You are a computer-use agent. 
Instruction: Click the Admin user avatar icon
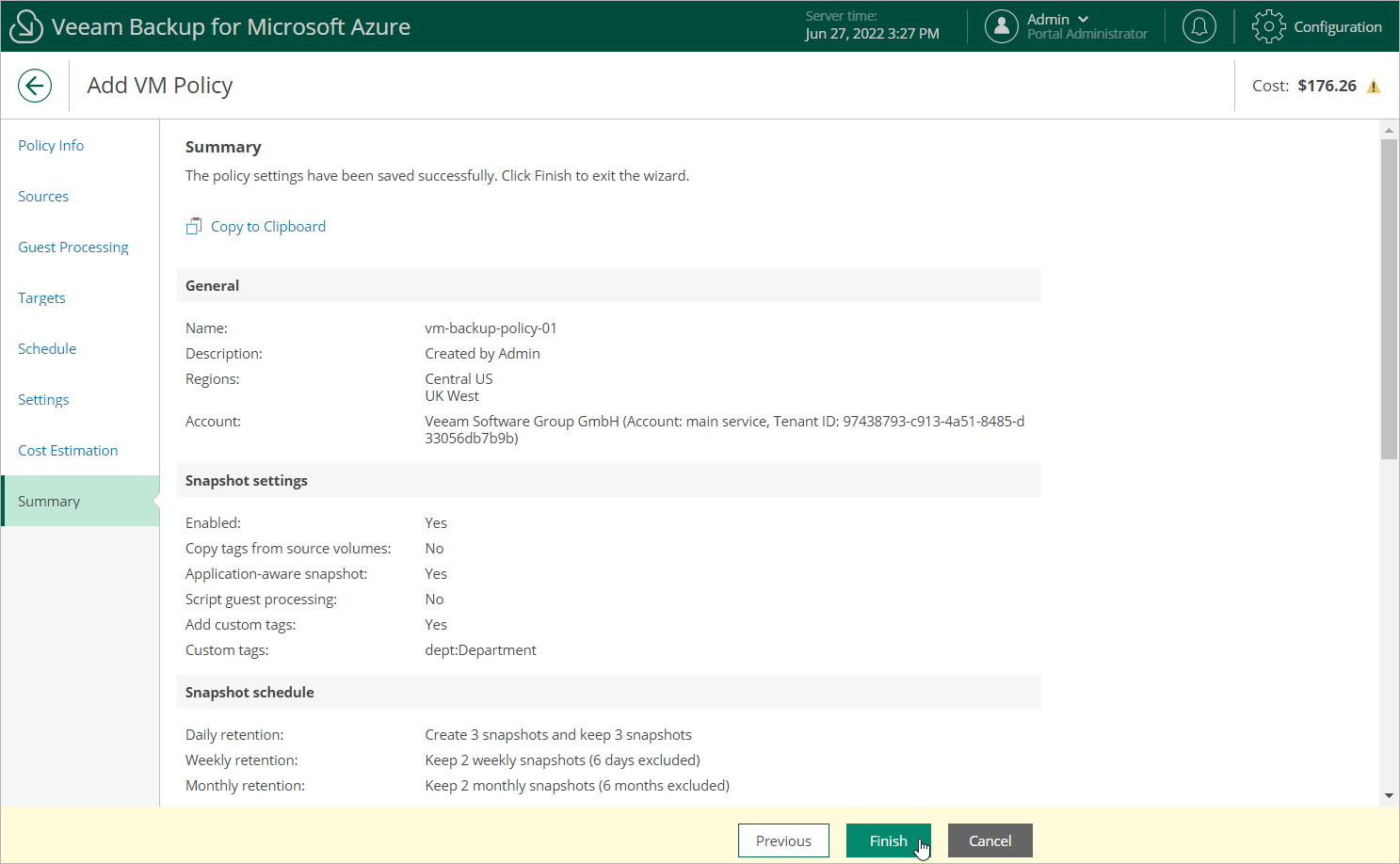tap(1001, 26)
